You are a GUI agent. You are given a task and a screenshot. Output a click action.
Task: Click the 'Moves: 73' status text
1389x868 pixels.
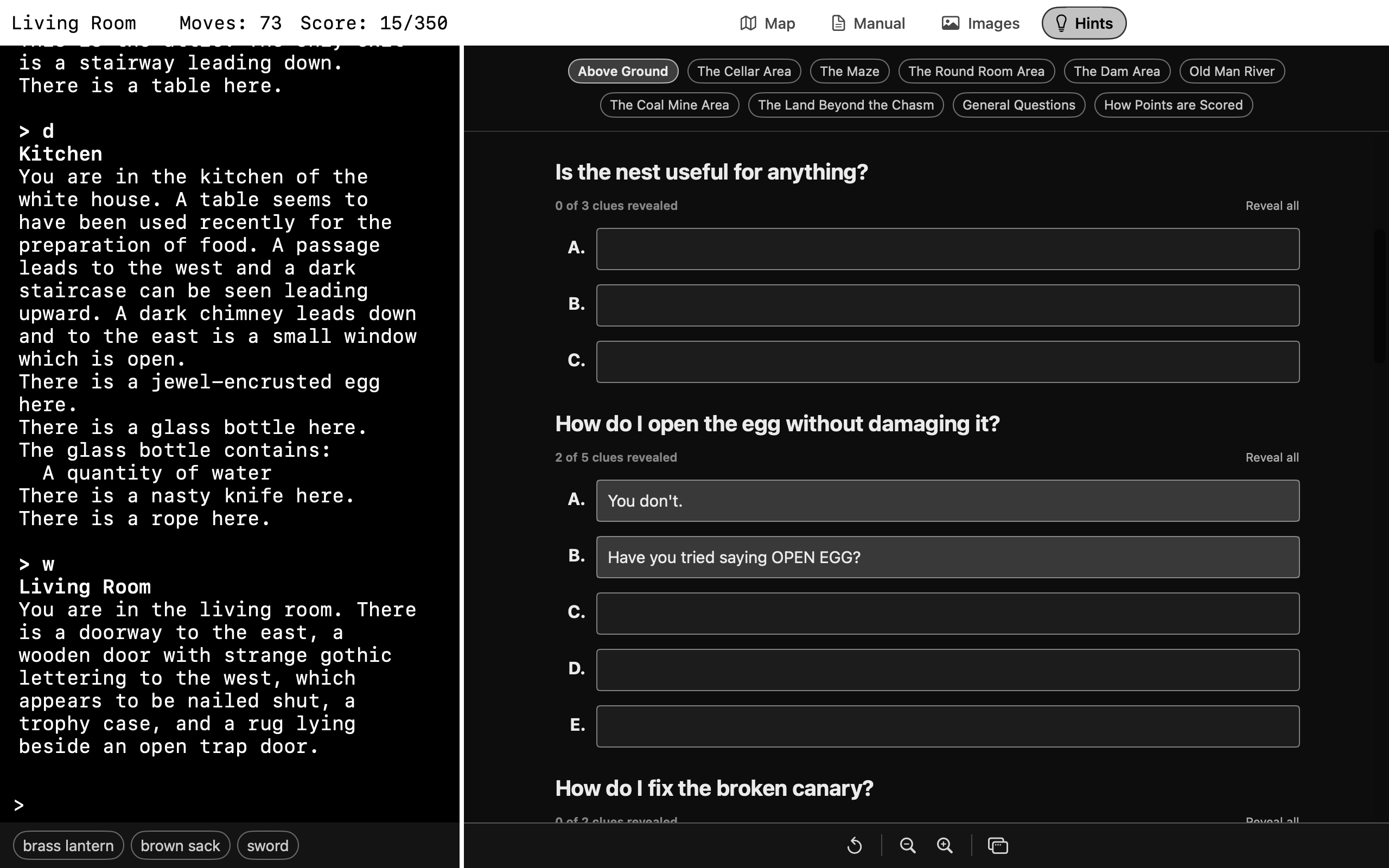(231, 23)
